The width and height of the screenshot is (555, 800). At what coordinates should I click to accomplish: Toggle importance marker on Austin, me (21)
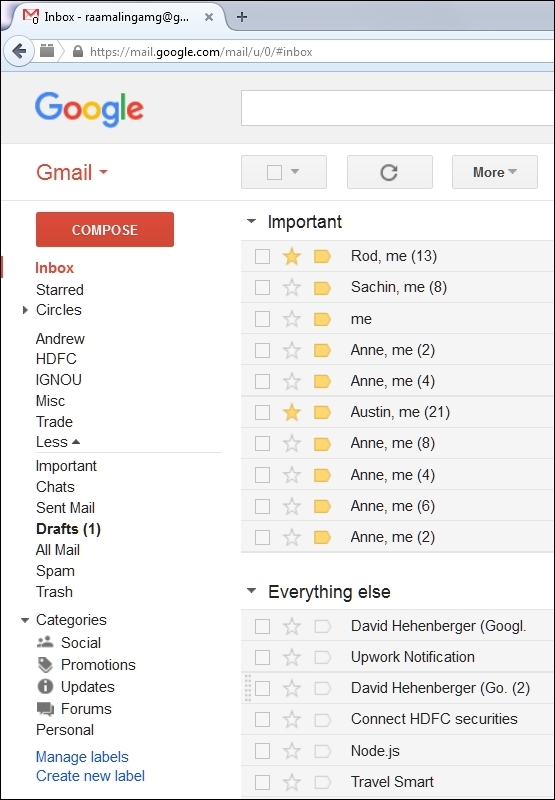pyautogui.click(x=322, y=412)
